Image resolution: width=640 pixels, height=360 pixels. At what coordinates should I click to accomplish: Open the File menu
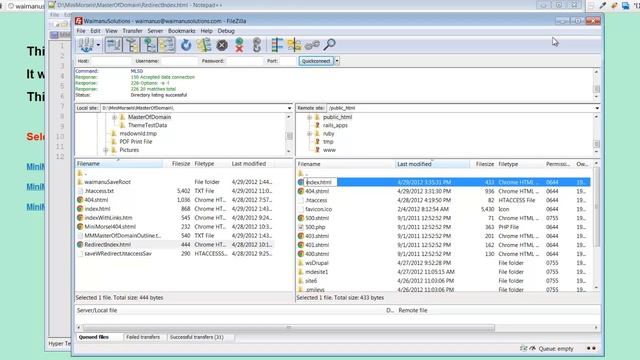81,31
